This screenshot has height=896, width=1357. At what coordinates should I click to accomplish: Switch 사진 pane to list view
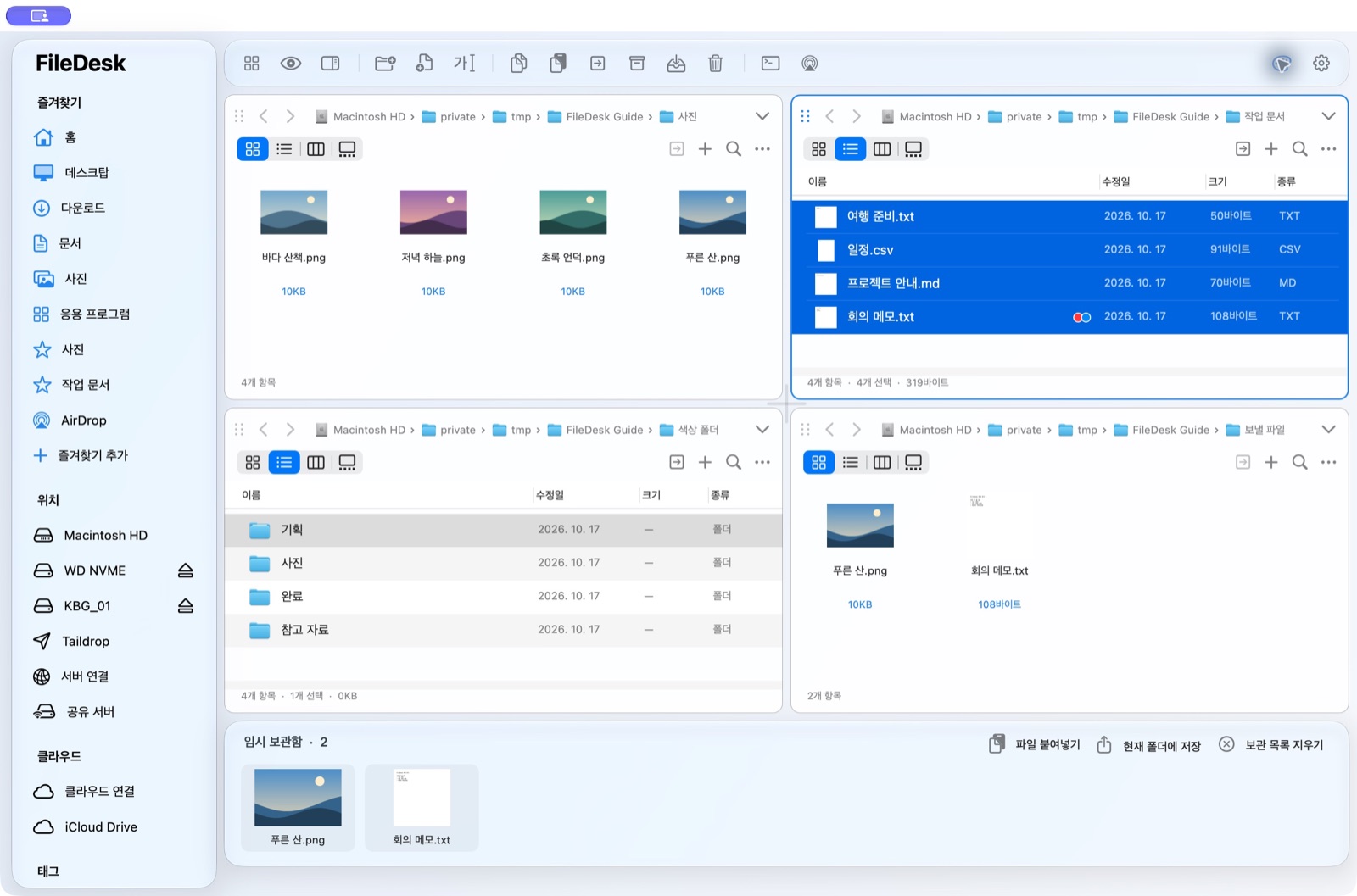284,149
